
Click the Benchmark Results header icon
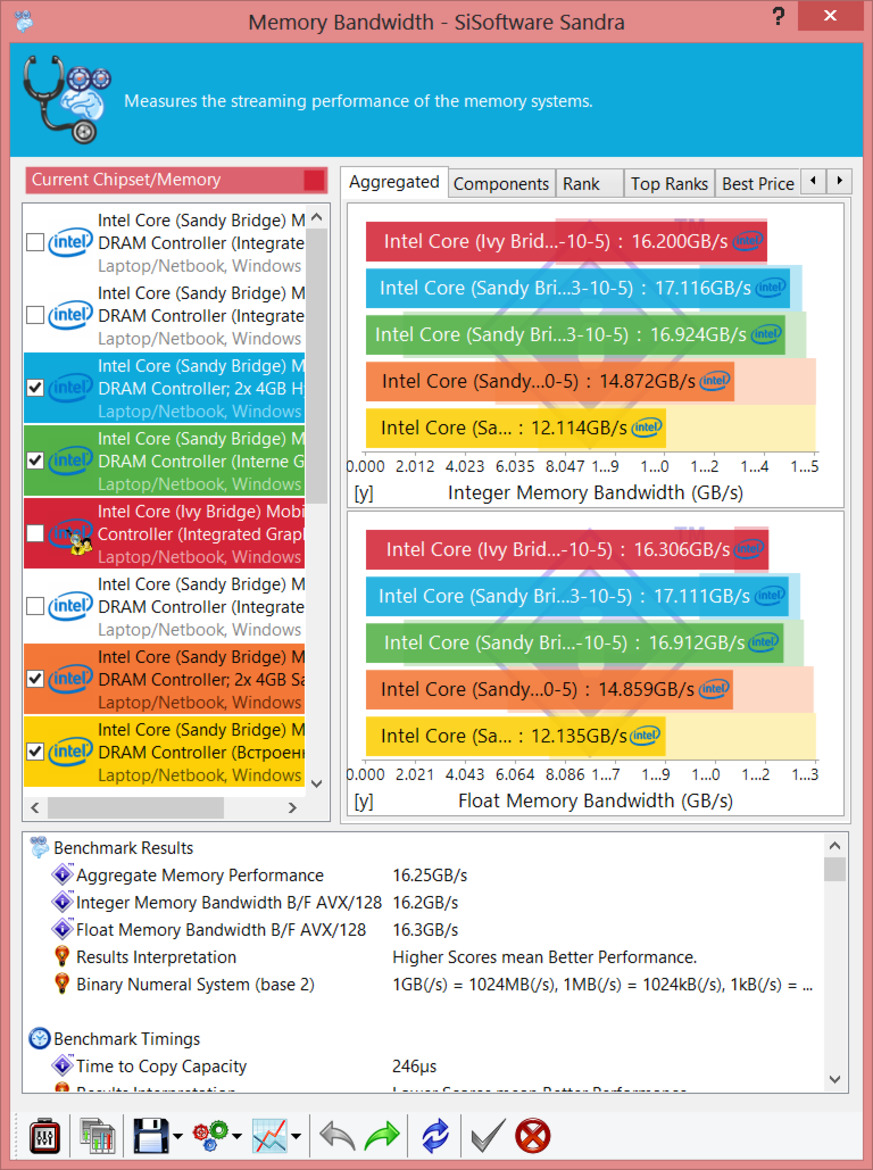pos(39,848)
